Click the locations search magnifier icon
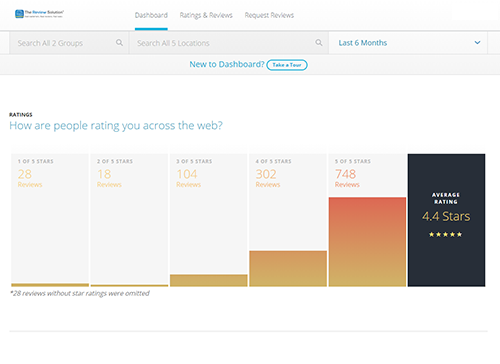The height and width of the screenshot is (364, 500). 319,43
